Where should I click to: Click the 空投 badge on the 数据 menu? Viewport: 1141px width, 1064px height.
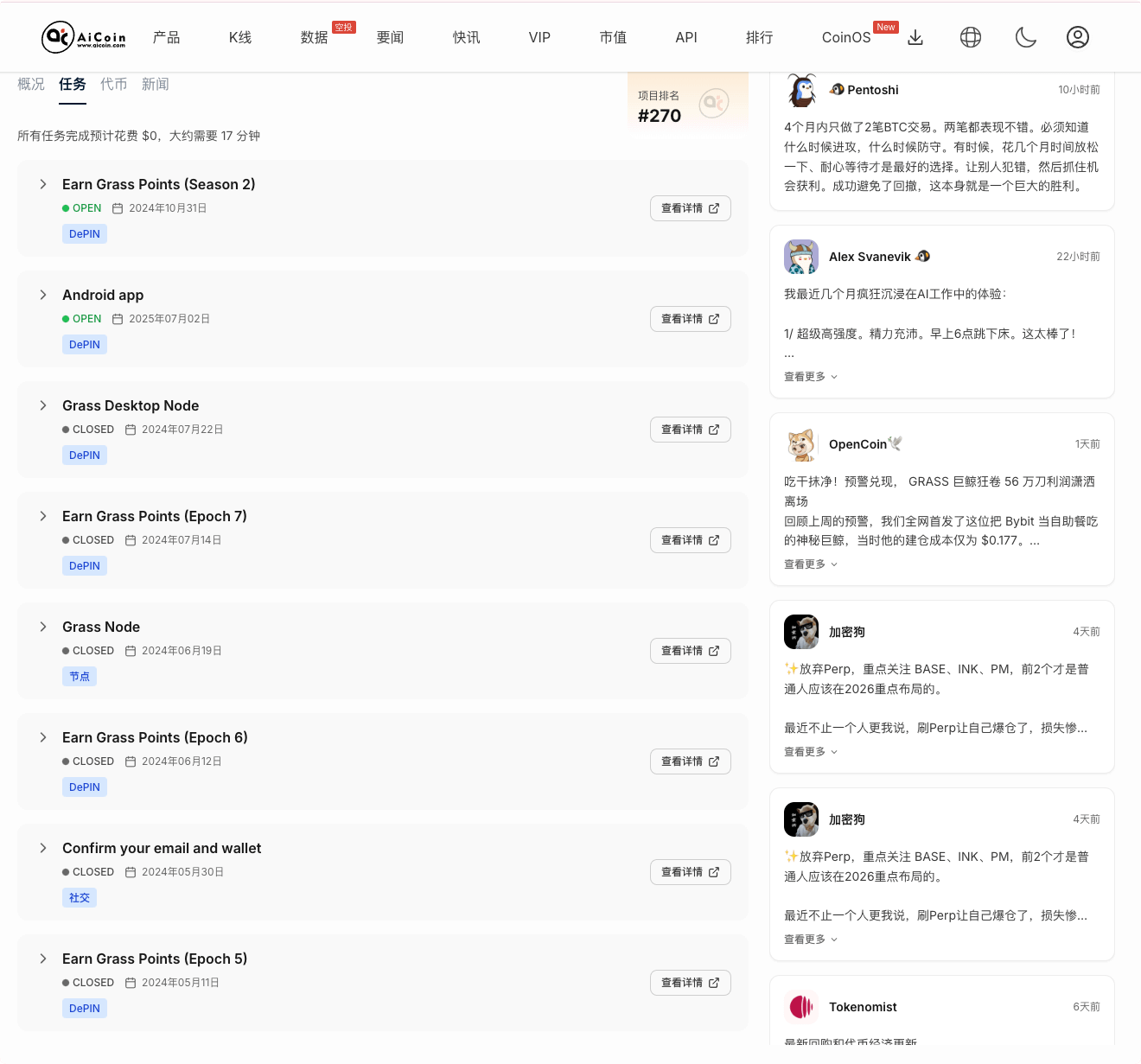point(343,27)
